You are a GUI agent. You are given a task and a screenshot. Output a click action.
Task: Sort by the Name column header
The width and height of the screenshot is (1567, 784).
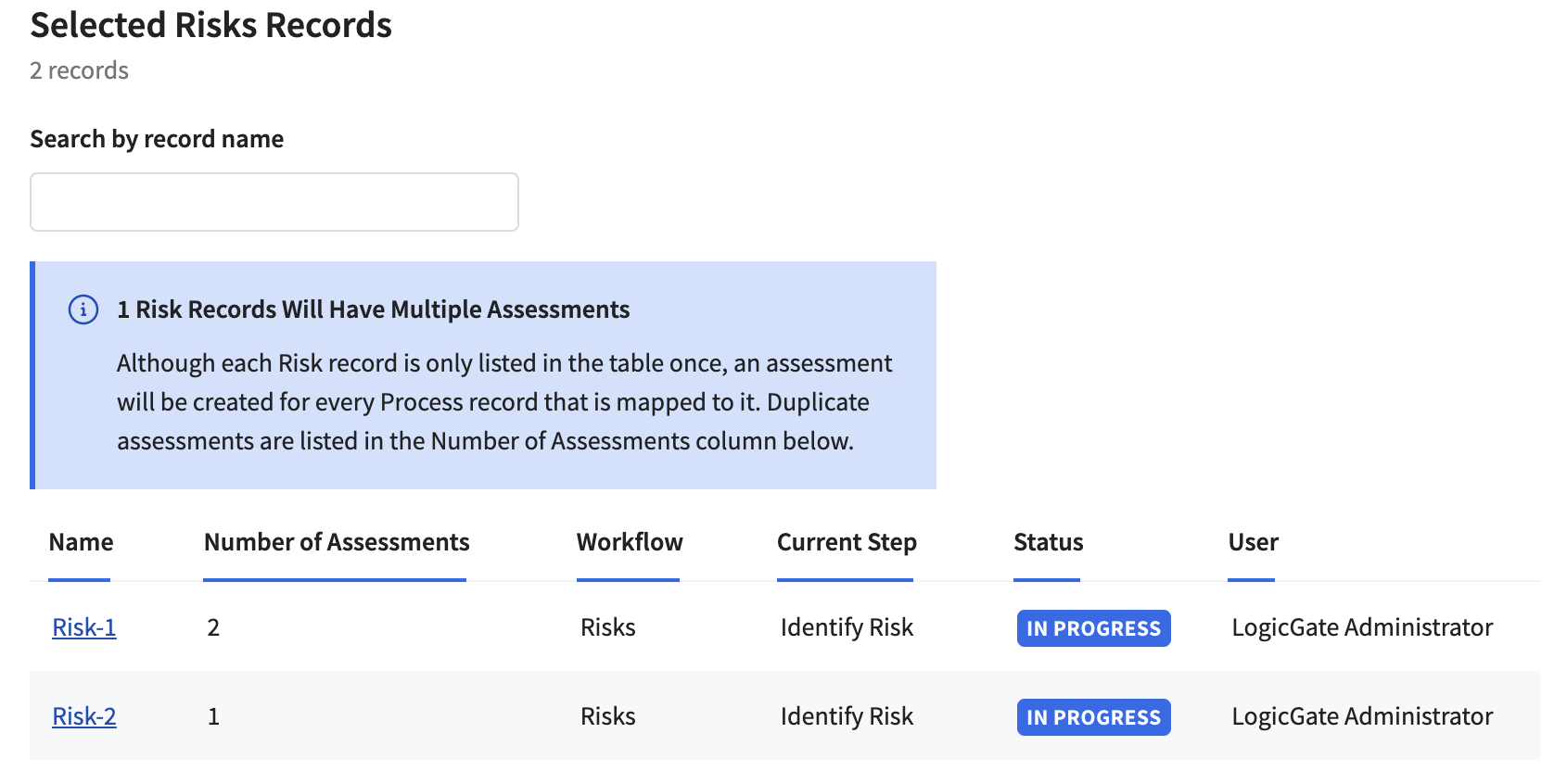[81, 542]
